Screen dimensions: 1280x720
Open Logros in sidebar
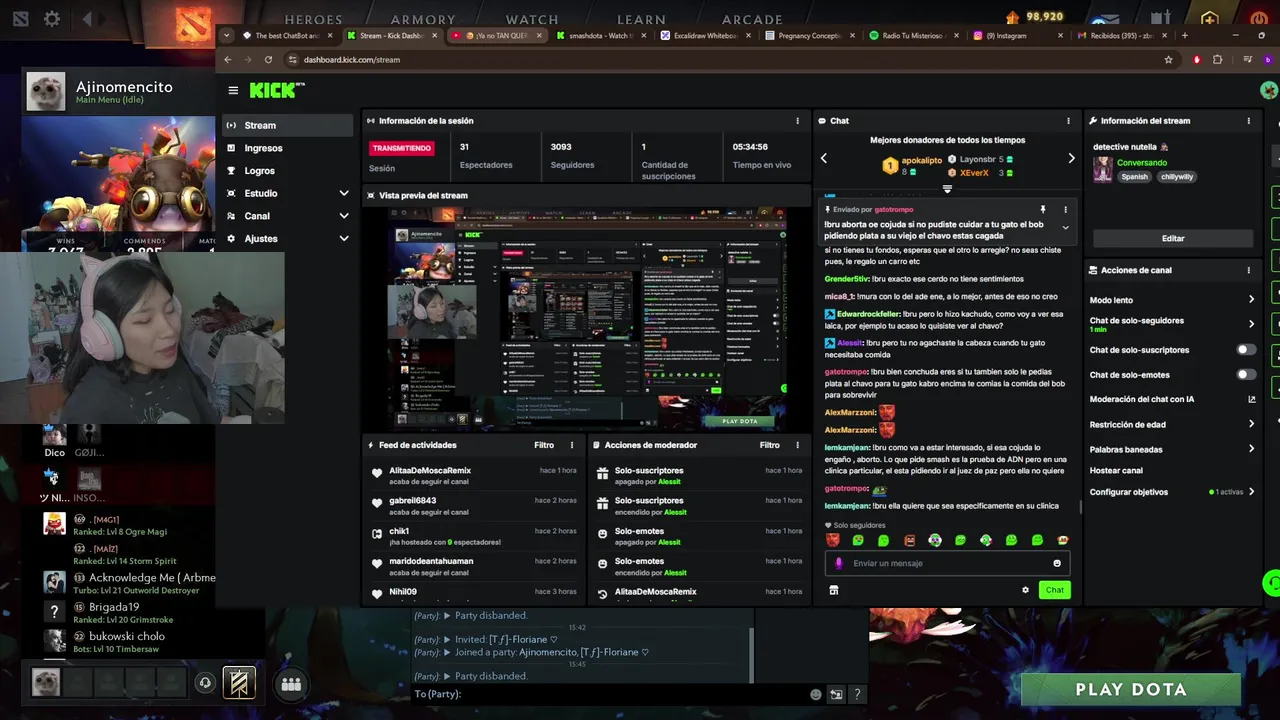pyautogui.click(x=288, y=171)
